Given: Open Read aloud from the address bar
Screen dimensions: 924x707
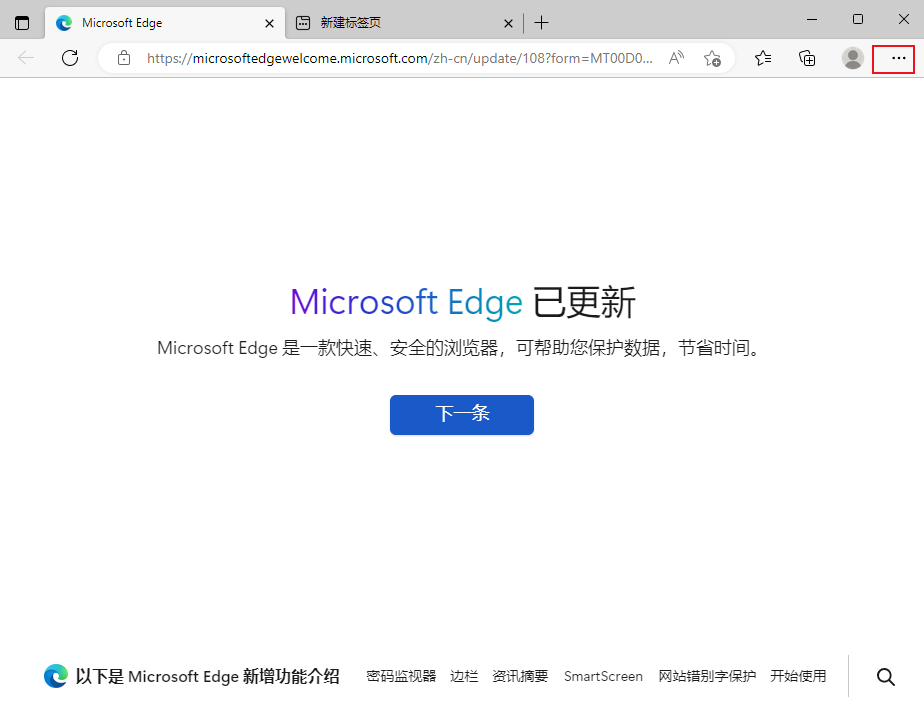Looking at the screenshot, I should pos(676,58).
